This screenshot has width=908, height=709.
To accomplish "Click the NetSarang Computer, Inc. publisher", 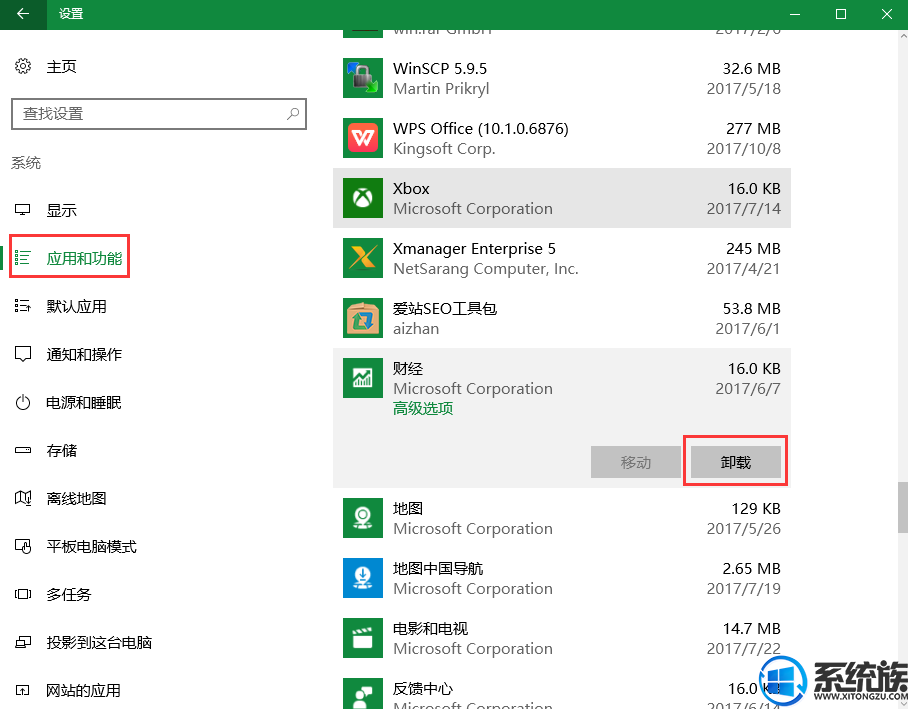I will coord(486,269).
